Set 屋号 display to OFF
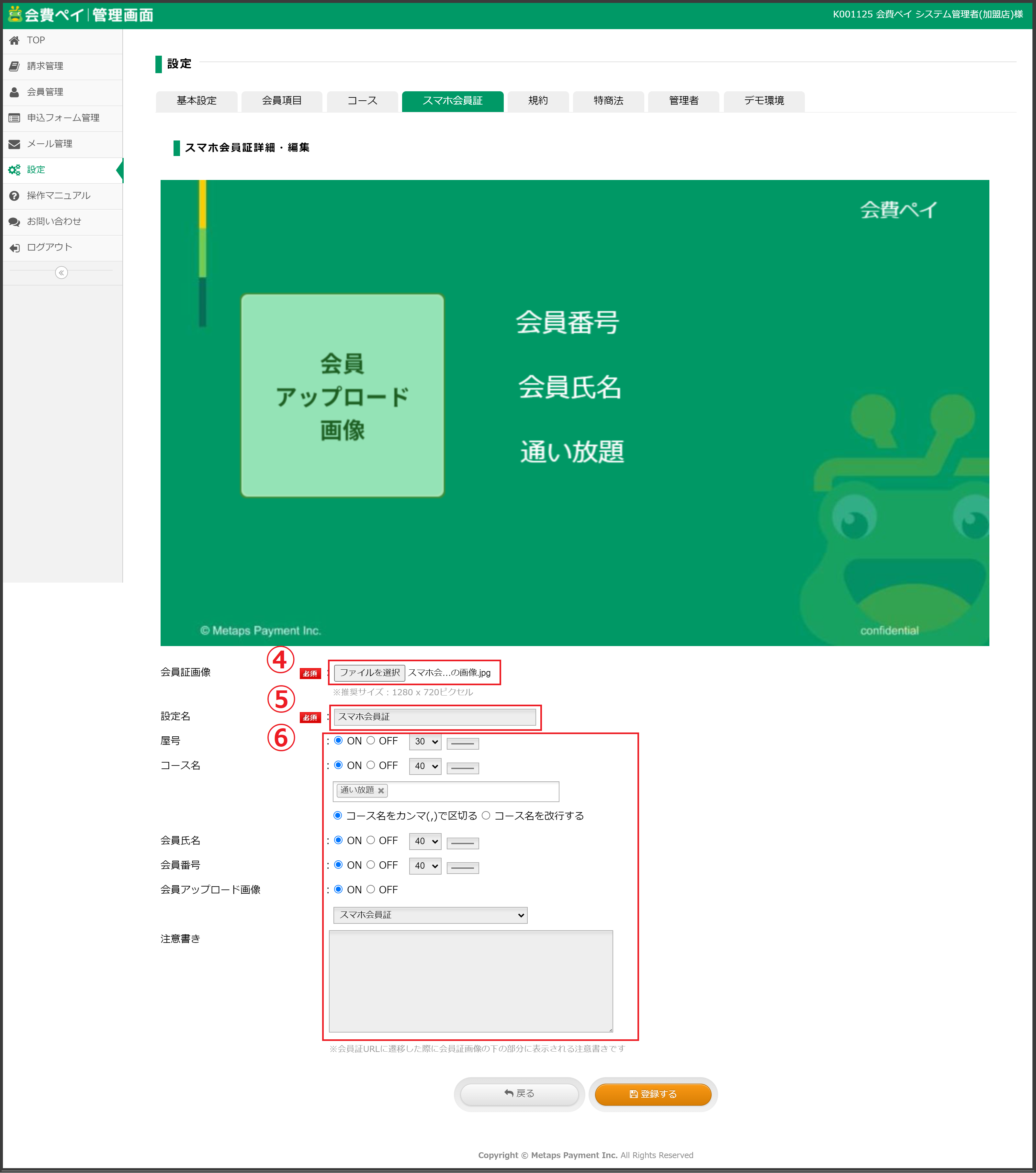 371,741
